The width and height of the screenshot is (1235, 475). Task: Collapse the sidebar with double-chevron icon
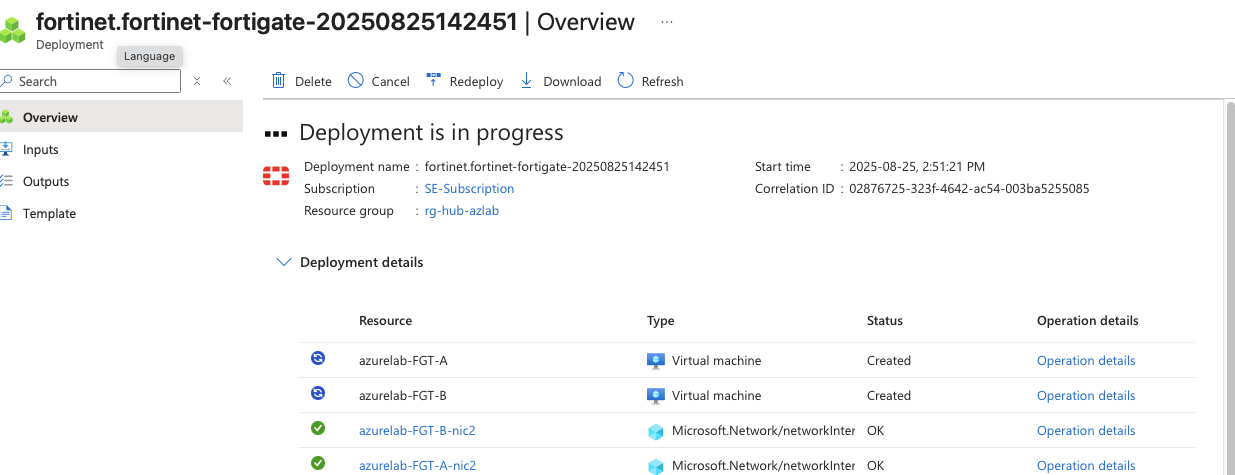(x=227, y=81)
